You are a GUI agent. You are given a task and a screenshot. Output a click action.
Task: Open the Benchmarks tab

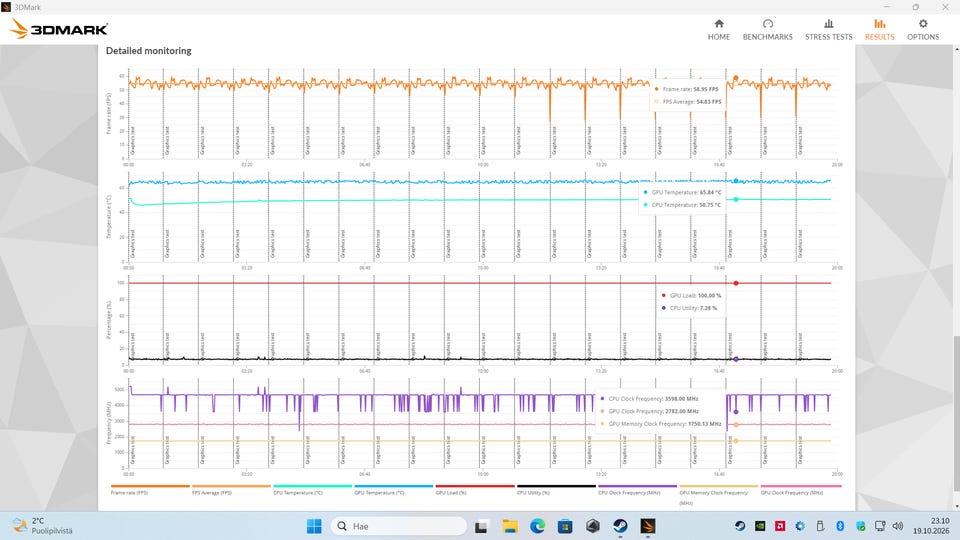(x=767, y=29)
